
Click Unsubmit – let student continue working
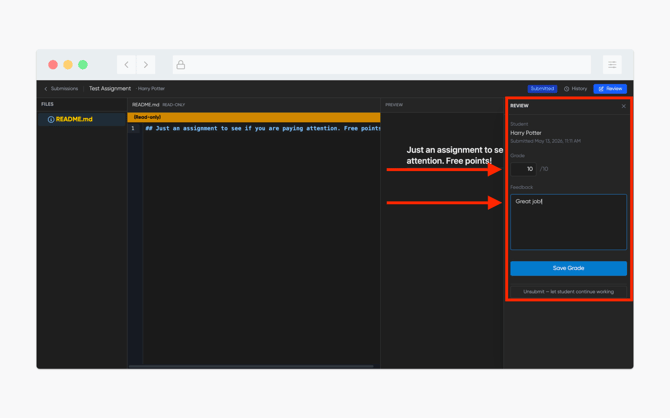[568, 291]
